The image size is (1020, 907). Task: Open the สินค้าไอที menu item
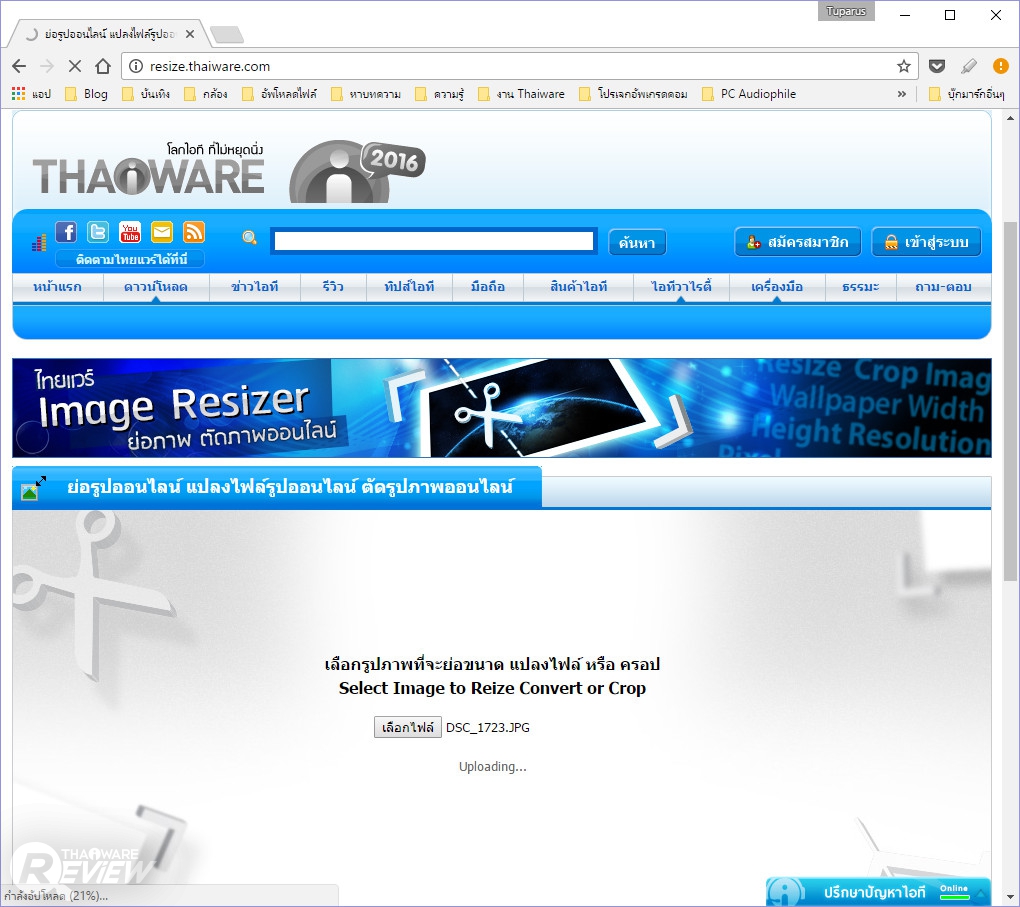click(x=578, y=287)
